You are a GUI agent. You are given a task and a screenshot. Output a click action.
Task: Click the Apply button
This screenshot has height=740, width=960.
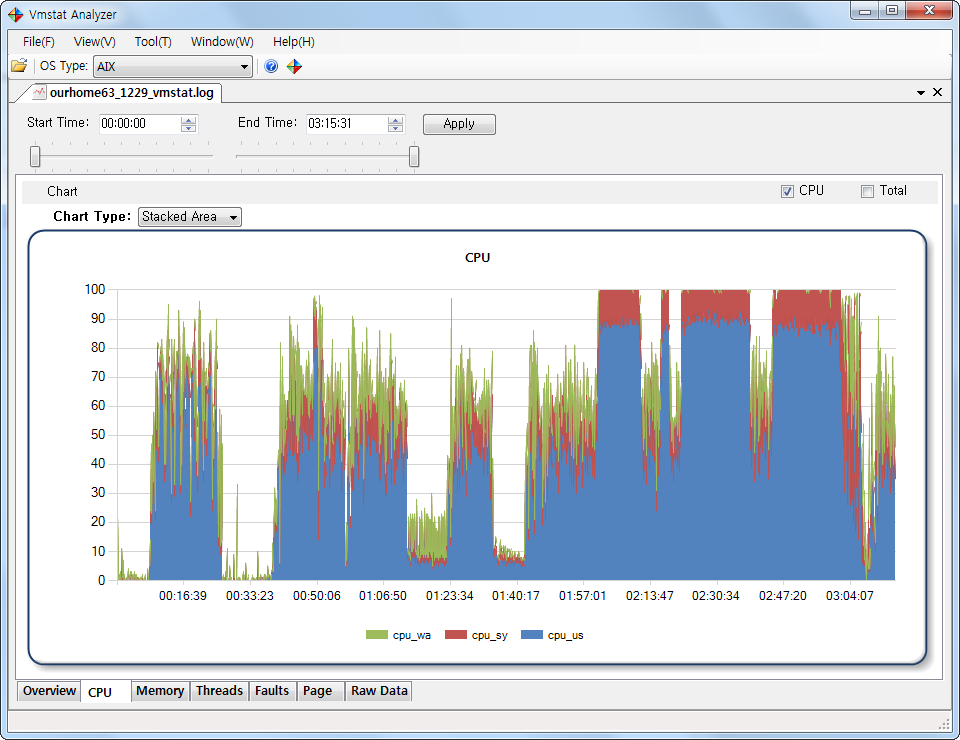[x=459, y=124]
